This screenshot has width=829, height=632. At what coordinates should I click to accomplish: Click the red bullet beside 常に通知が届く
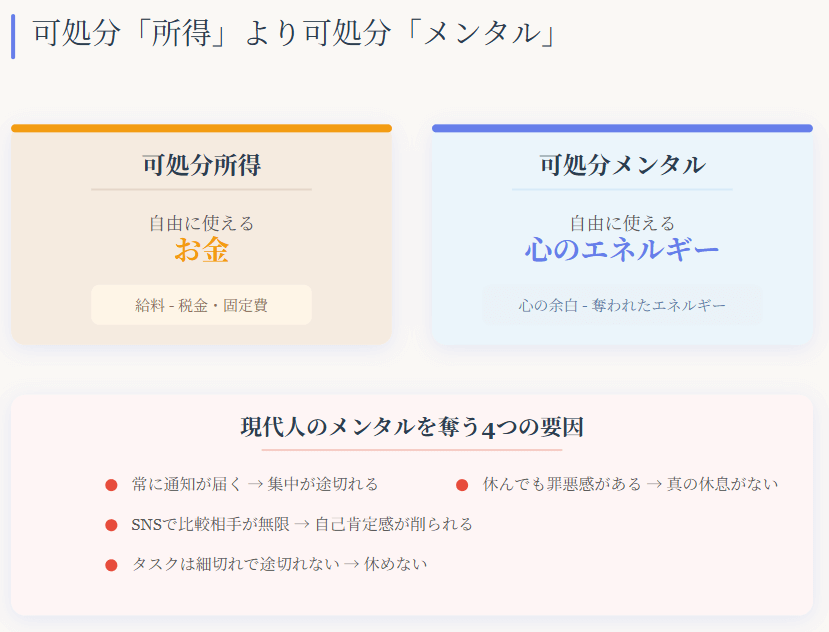coord(112,485)
